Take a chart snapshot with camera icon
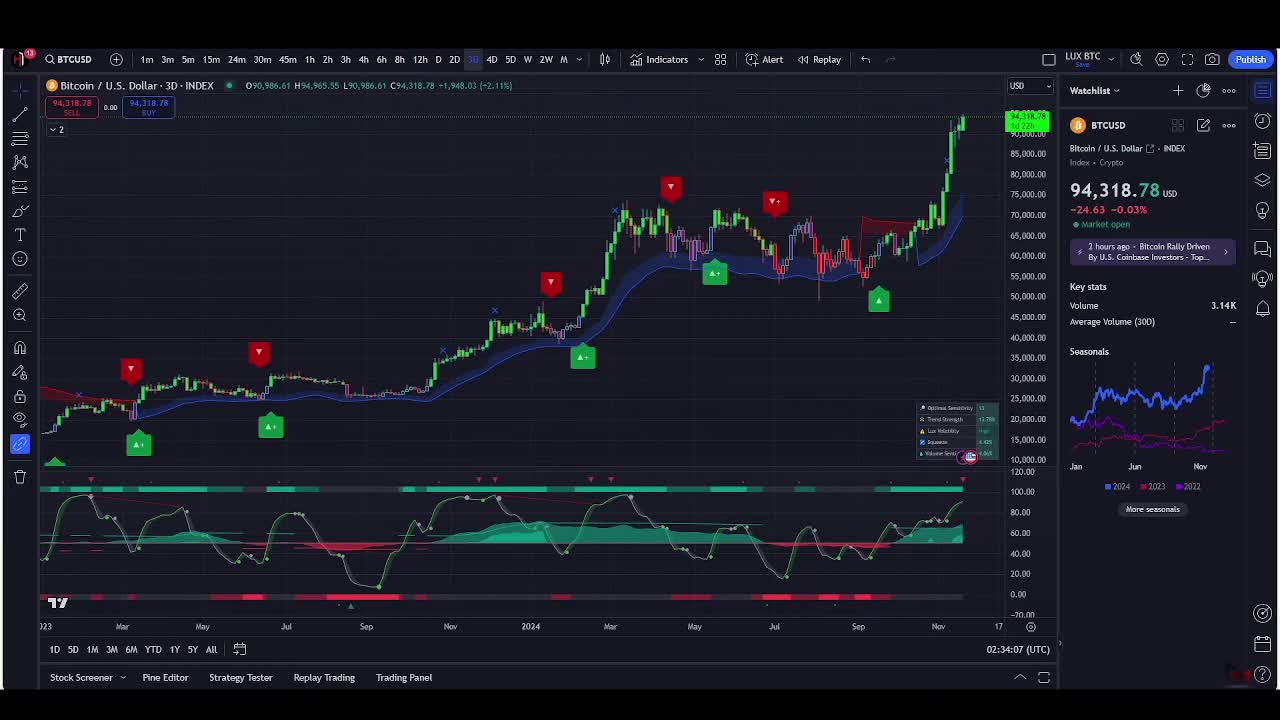The height and width of the screenshot is (720, 1280). click(x=1212, y=60)
